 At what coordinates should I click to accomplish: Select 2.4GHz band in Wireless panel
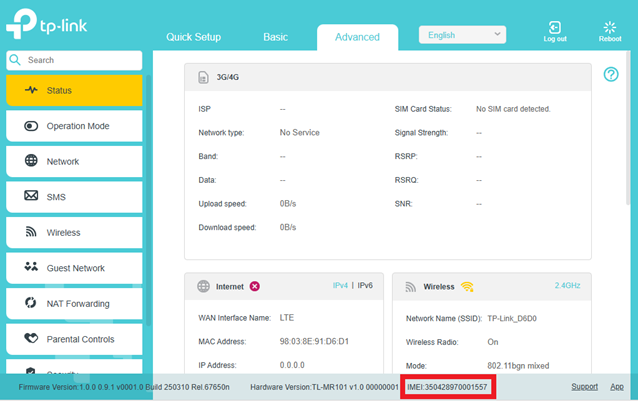coord(566,285)
